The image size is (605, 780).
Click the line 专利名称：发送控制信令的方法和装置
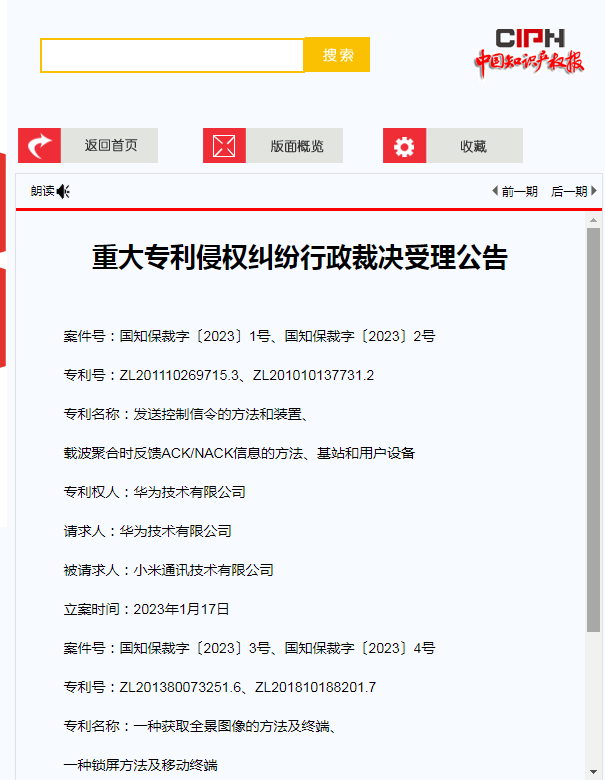coord(187,414)
